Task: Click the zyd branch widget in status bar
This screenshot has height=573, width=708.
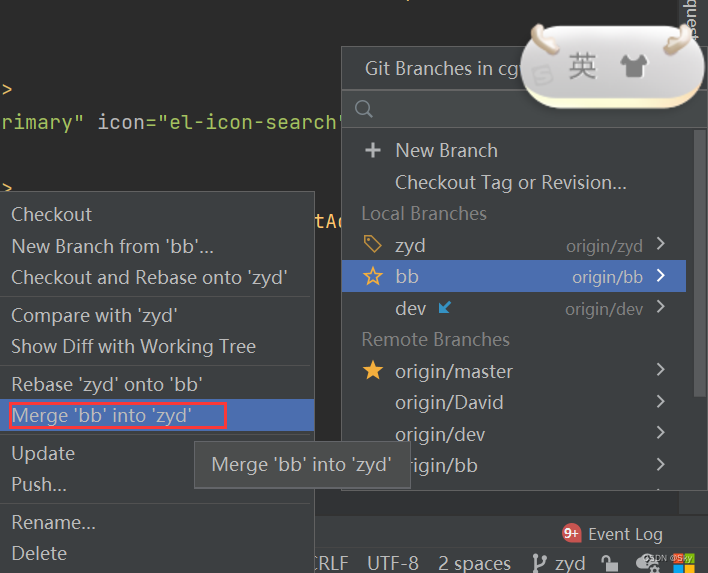Action: 559,563
